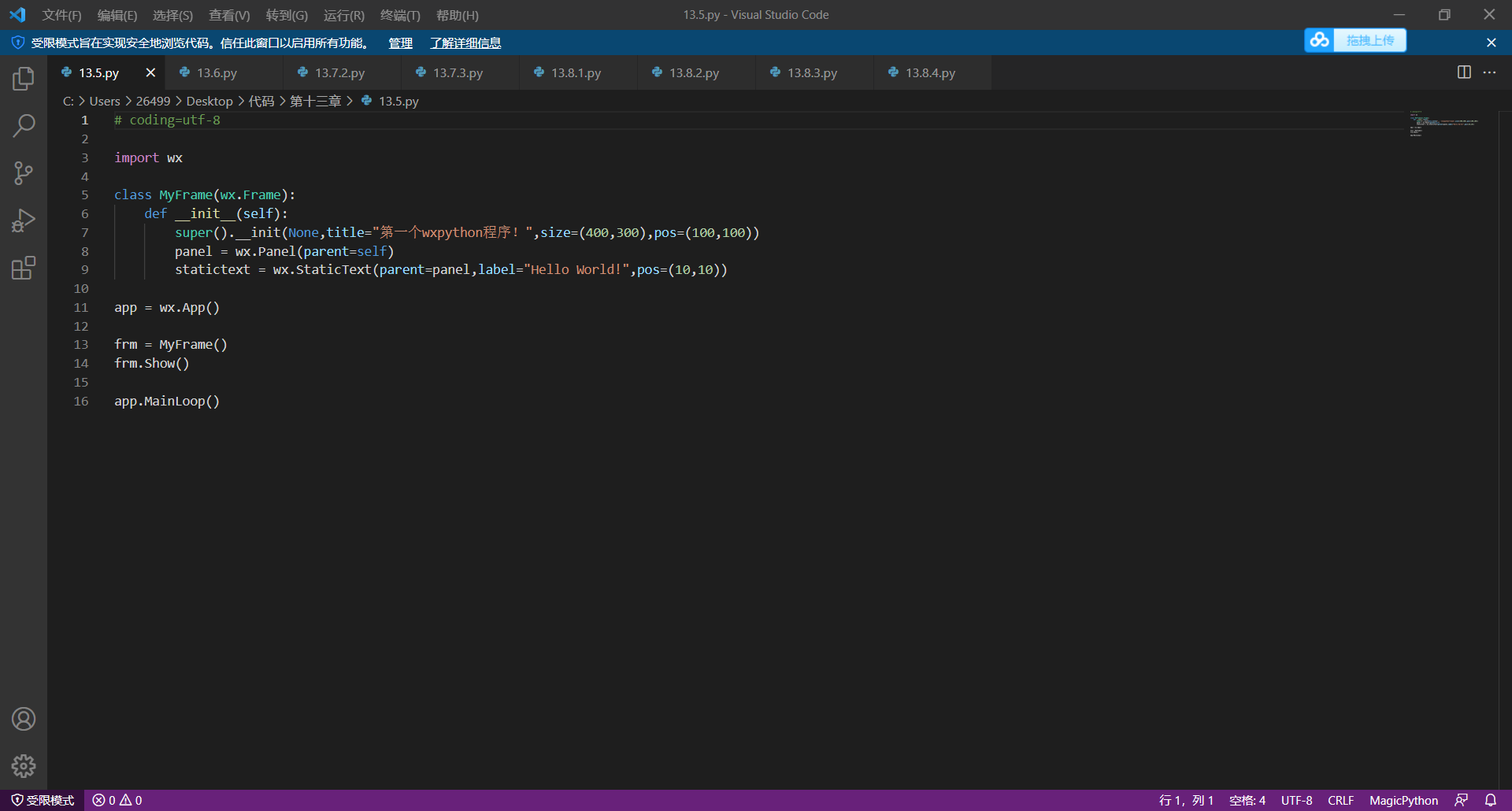Expand the Users breadcrumb segment
The image size is (1512, 811).
tap(105, 101)
